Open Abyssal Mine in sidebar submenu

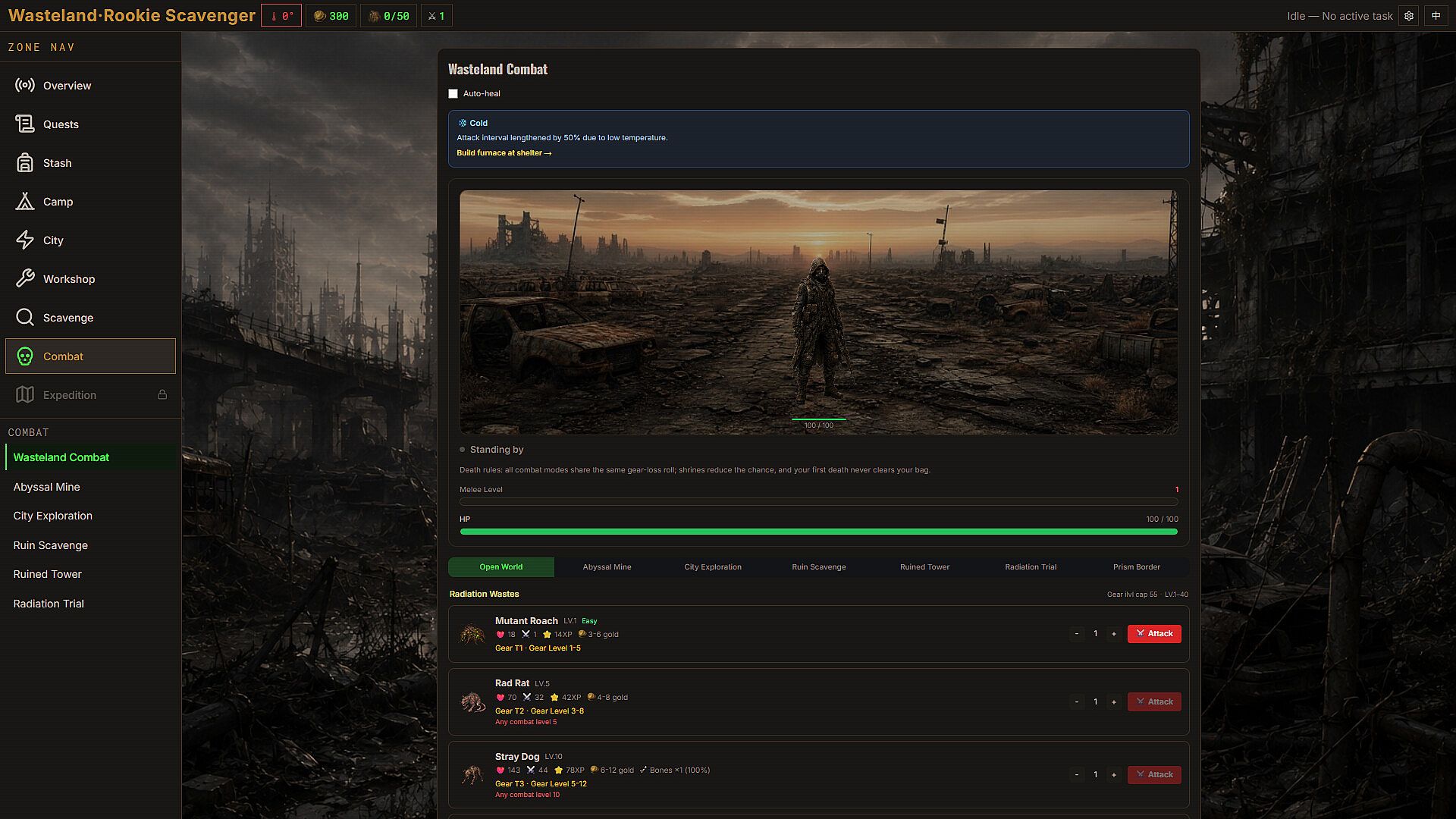91,487
